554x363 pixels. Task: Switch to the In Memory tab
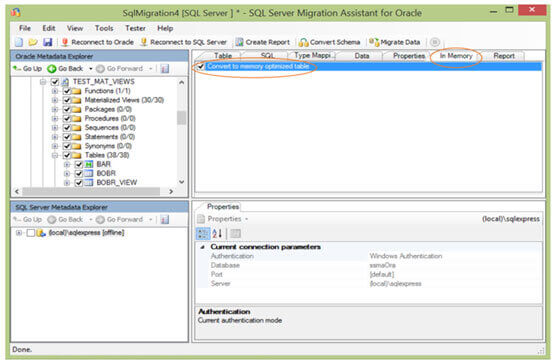(456, 56)
